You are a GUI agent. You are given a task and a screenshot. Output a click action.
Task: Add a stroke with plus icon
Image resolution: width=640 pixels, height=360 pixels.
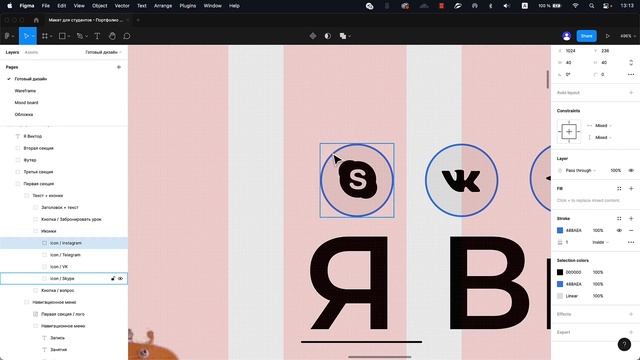click(x=631, y=218)
